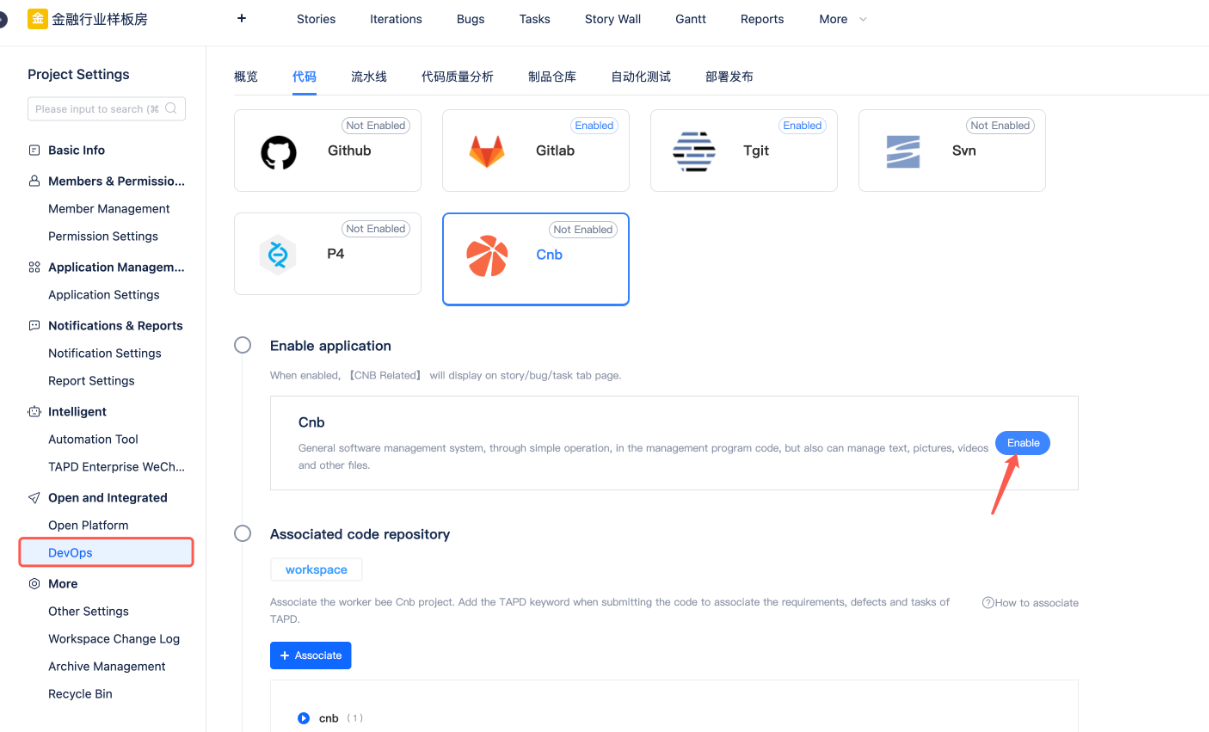Click the Svn logo icon

(x=903, y=152)
